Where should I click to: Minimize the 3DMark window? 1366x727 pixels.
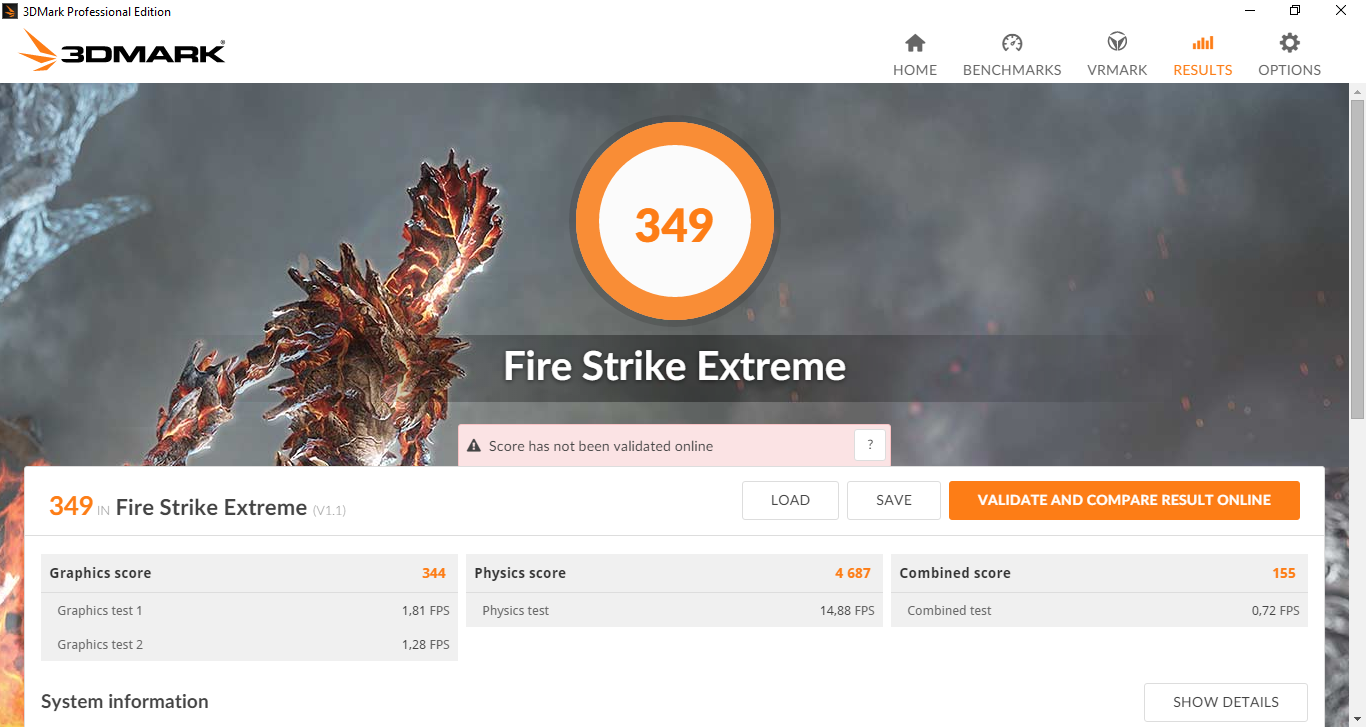coord(1250,11)
